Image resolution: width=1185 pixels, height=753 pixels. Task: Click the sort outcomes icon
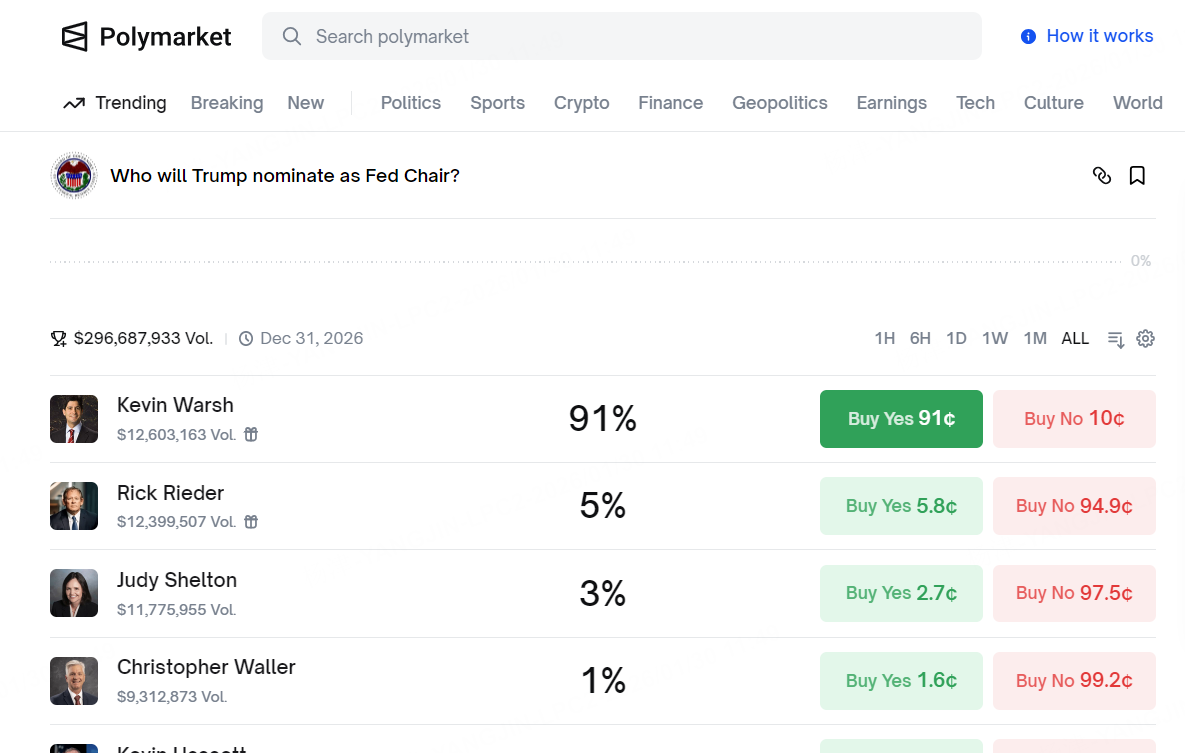coord(1116,339)
